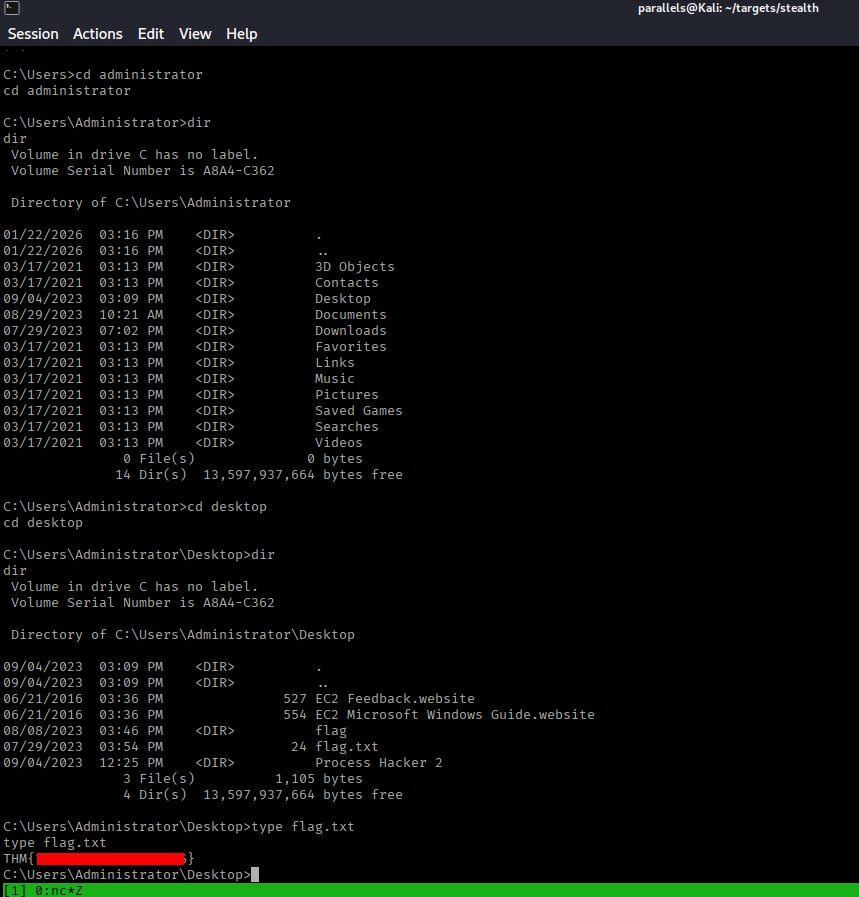Click flag.txt in the Desktop directory listing
The width and height of the screenshot is (859, 897).
coord(346,747)
